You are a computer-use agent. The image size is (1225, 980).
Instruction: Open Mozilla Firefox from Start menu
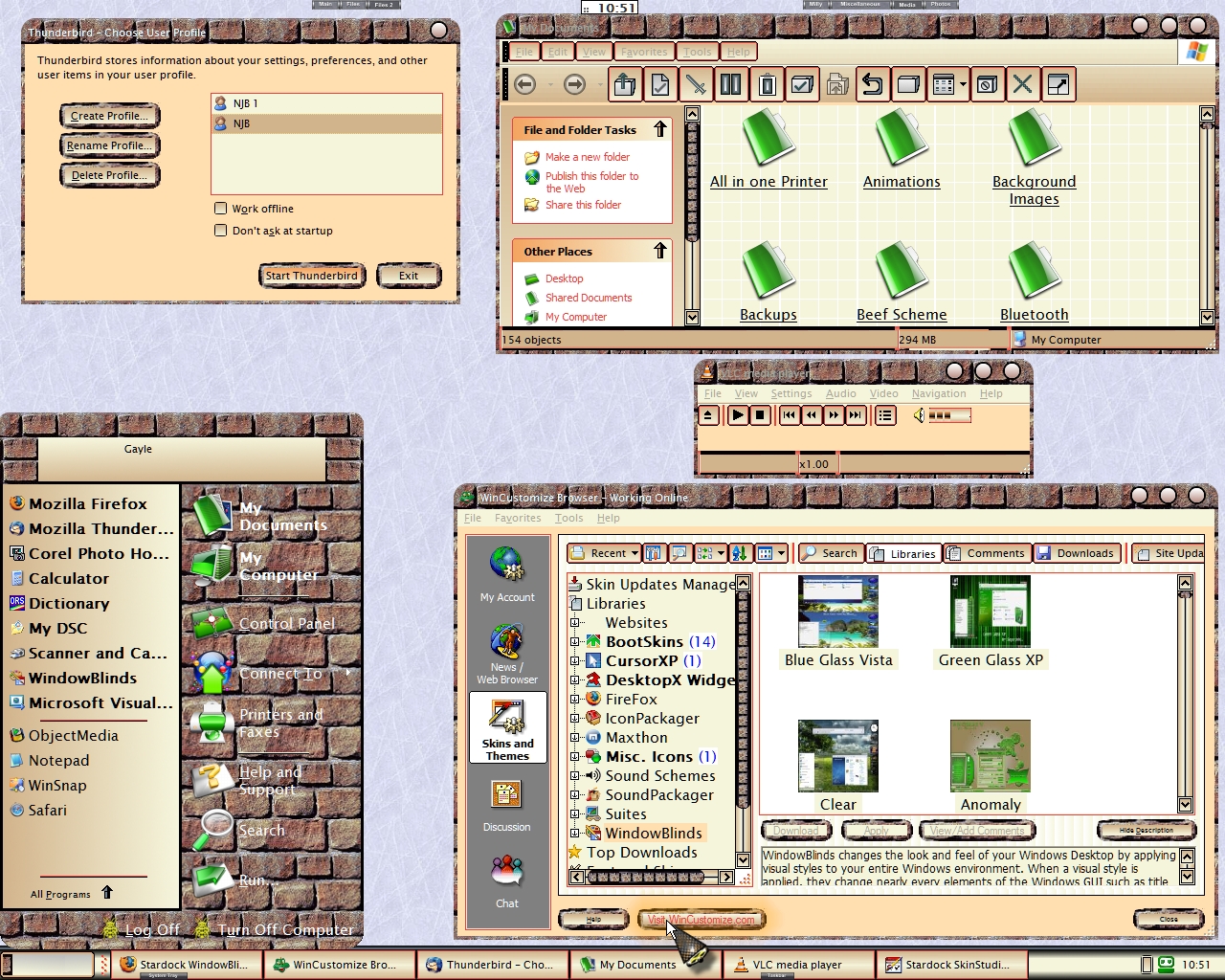88,503
